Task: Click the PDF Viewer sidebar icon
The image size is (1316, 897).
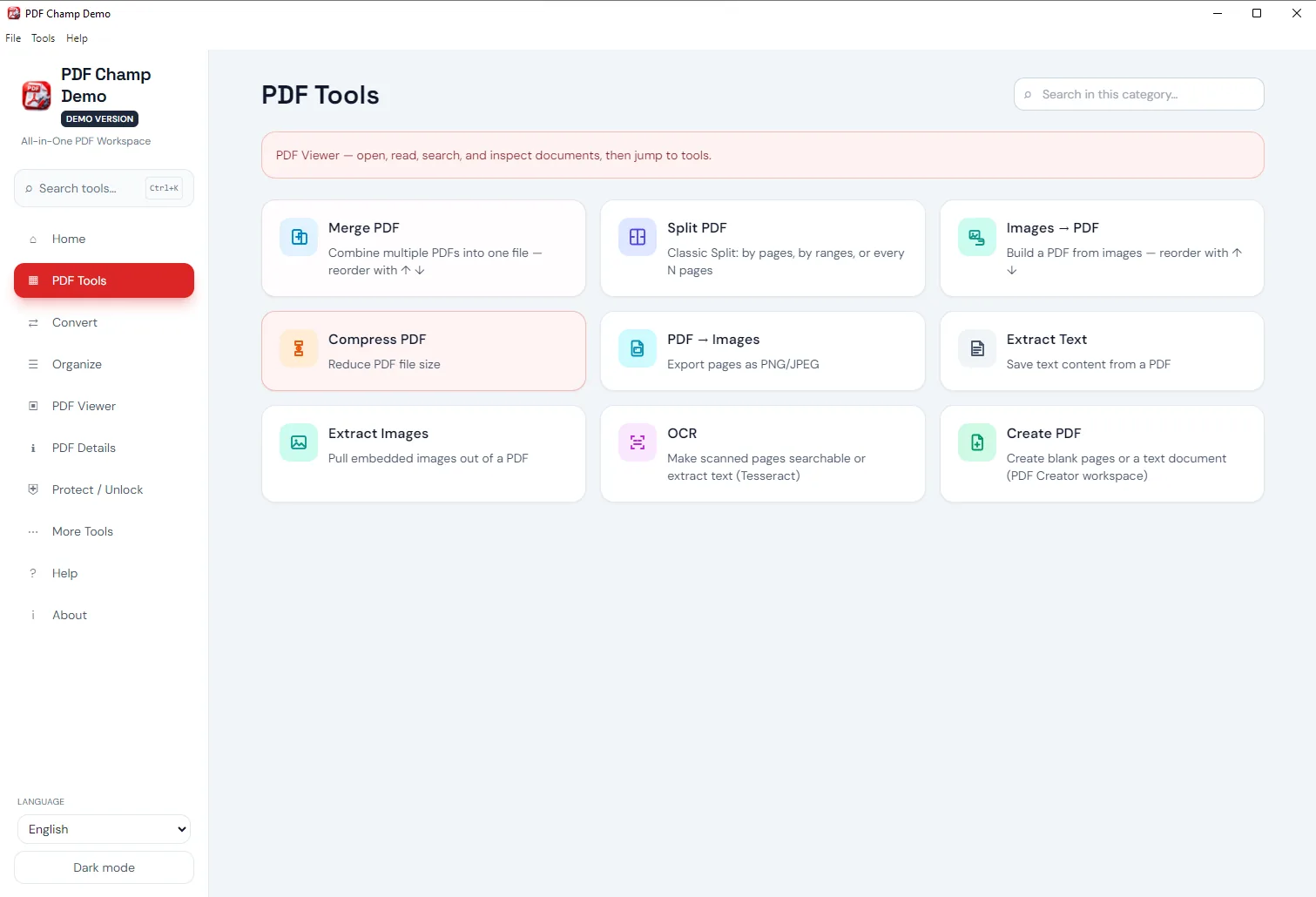Action: [x=33, y=406]
